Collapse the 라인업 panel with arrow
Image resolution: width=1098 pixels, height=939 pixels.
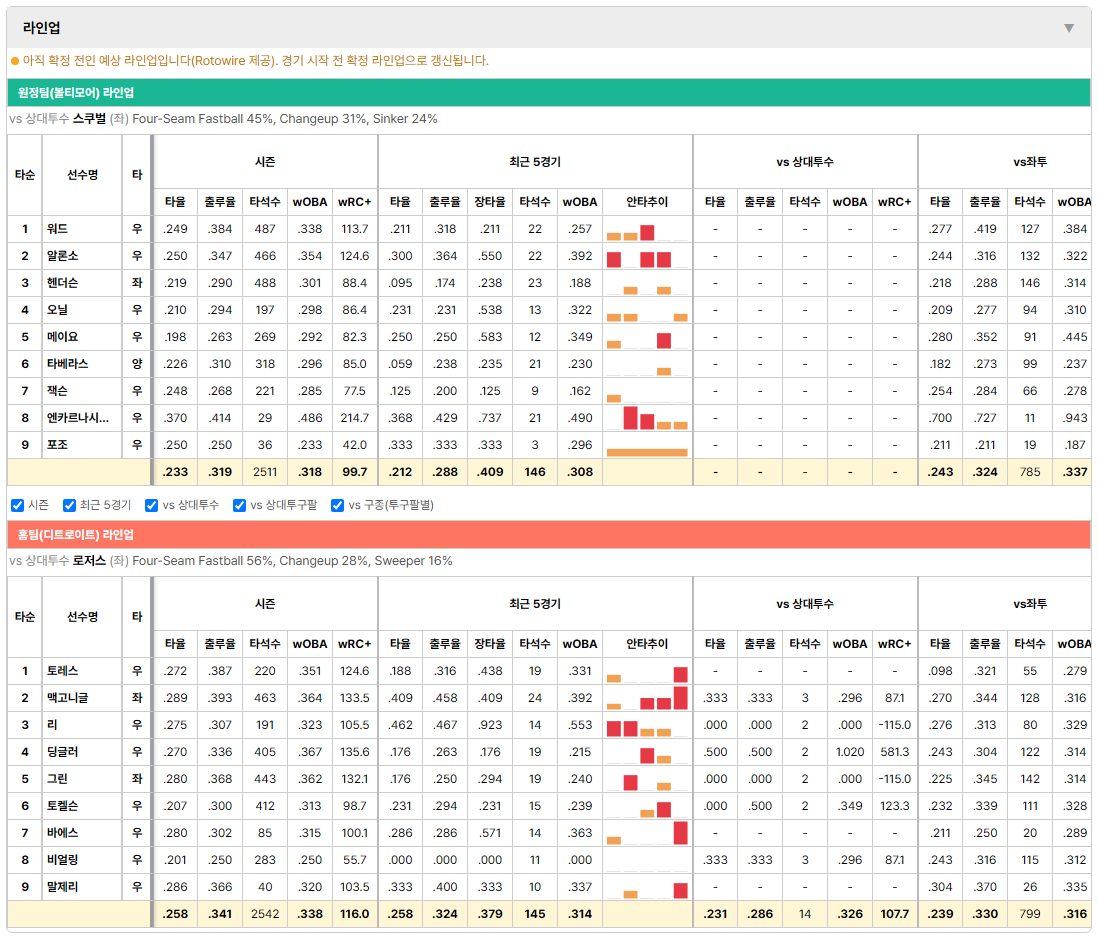pos(1069,28)
